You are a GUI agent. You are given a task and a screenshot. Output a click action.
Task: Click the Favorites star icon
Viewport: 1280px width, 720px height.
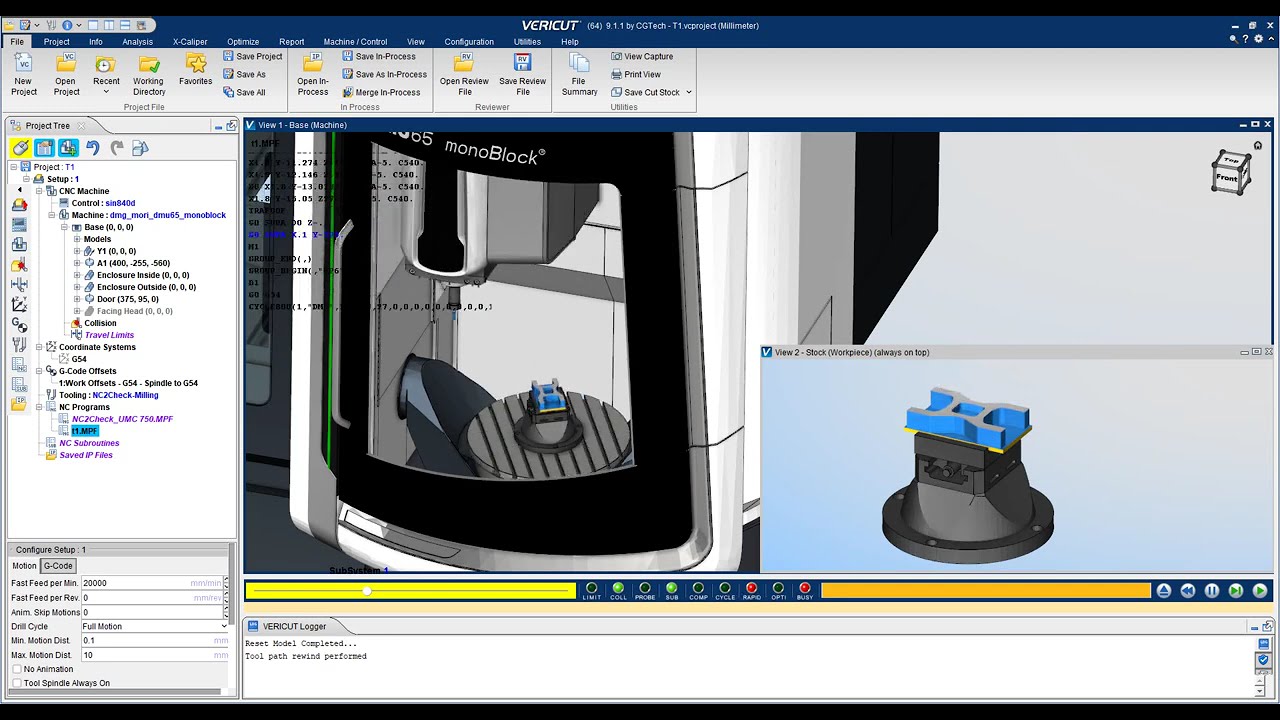coord(195,65)
